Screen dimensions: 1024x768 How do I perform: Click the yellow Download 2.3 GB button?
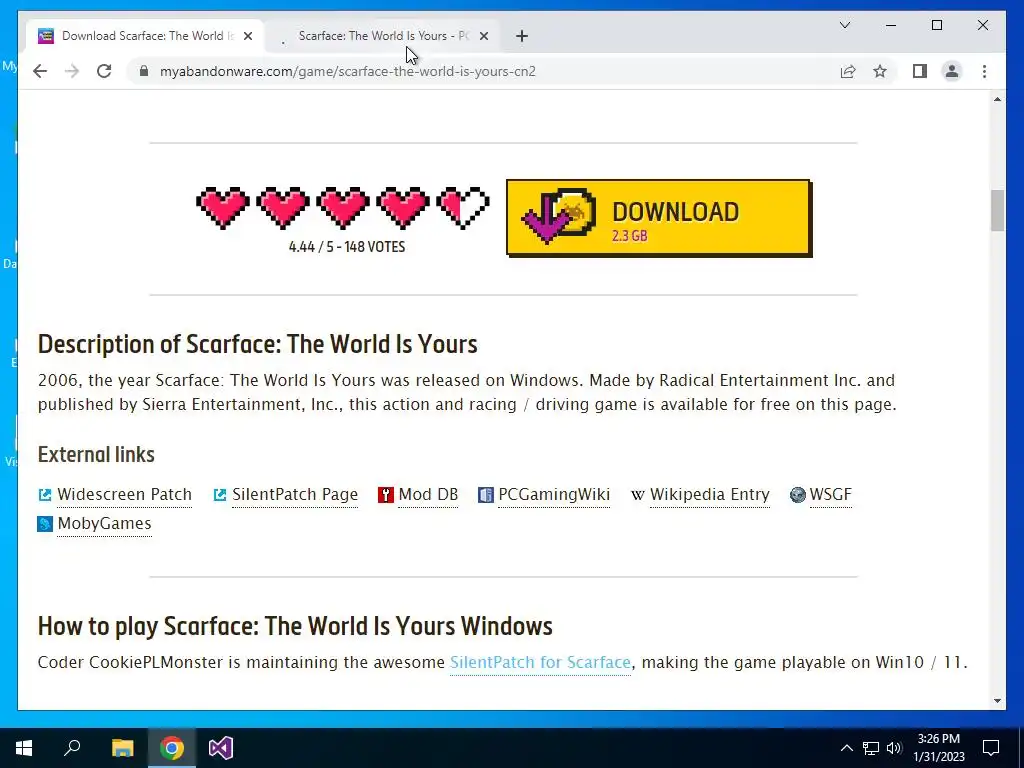click(659, 218)
